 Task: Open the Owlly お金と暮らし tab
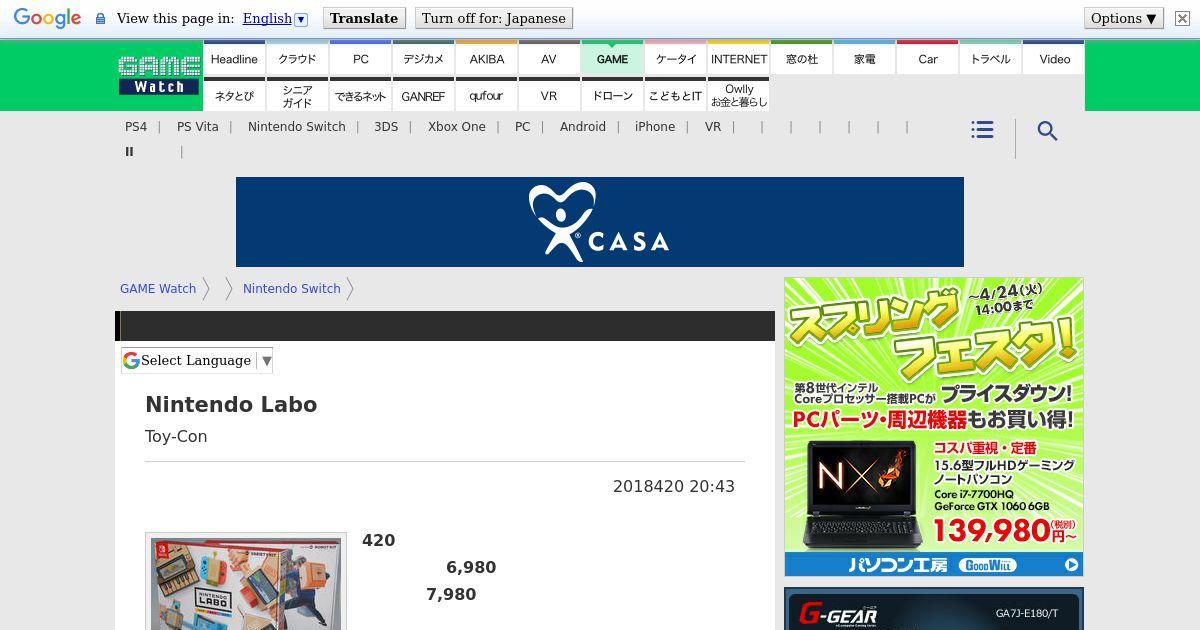pyautogui.click(x=738, y=95)
